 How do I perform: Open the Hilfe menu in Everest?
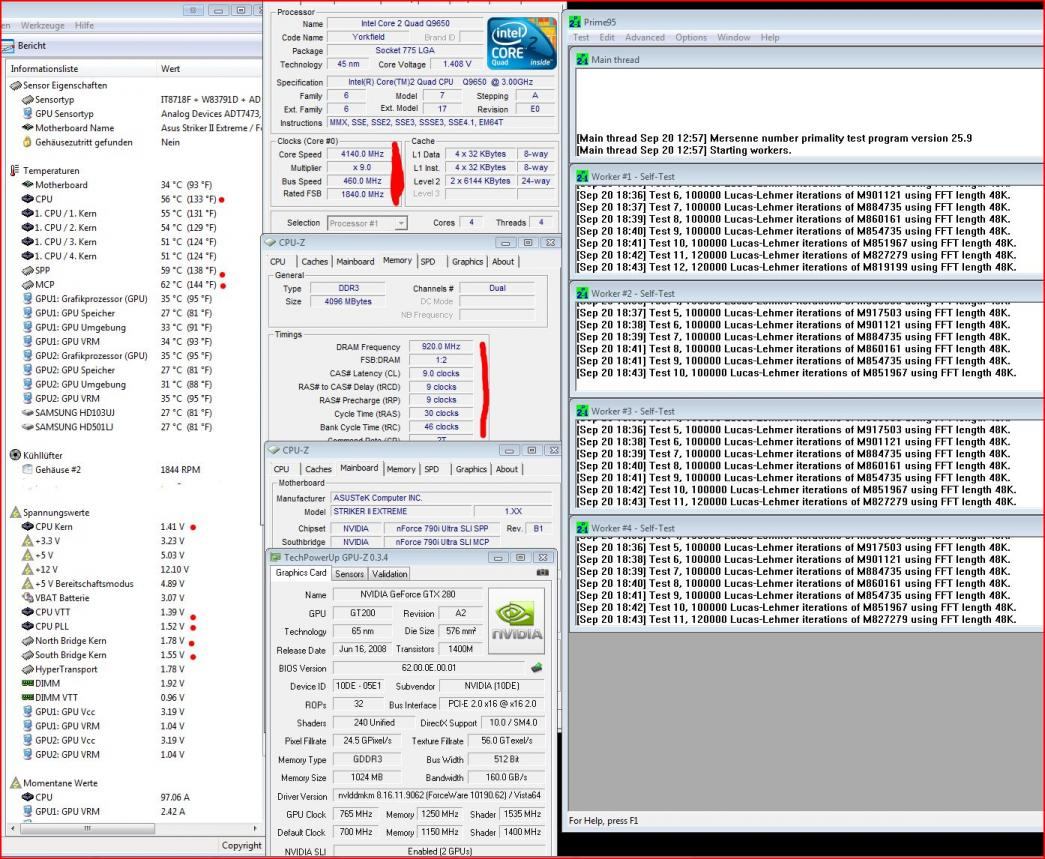point(85,25)
